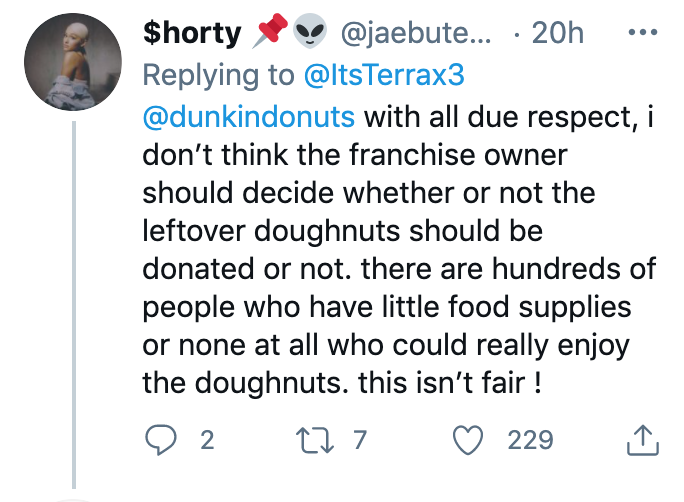Image resolution: width=684 pixels, height=502 pixels.
Task: Click the alien emoji beside the name
Action: coord(312,33)
